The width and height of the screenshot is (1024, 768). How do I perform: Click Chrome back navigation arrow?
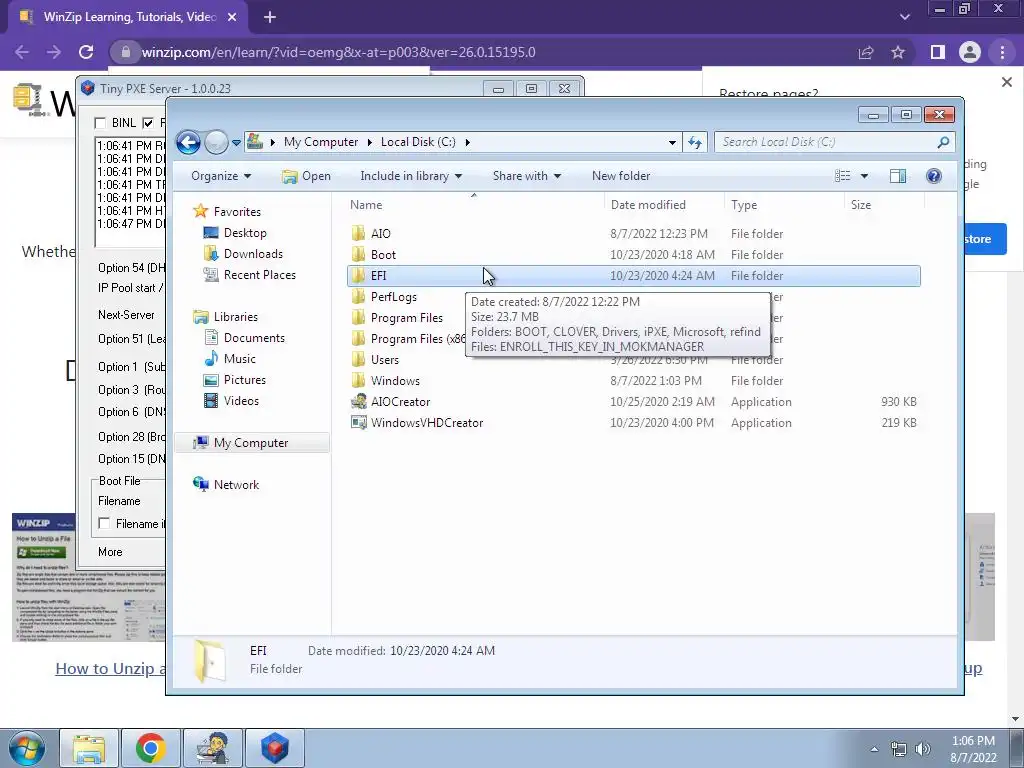pyautogui.click(x=22, y=52)
